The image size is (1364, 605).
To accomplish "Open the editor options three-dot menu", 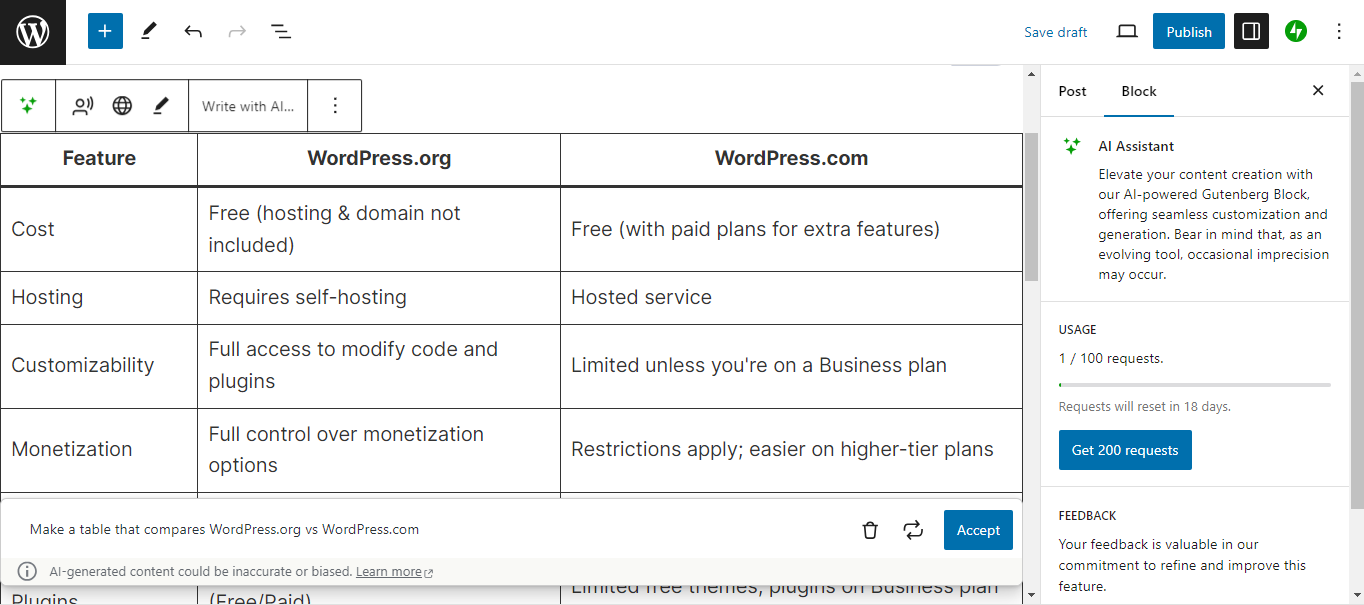I will coord(1339,31).
